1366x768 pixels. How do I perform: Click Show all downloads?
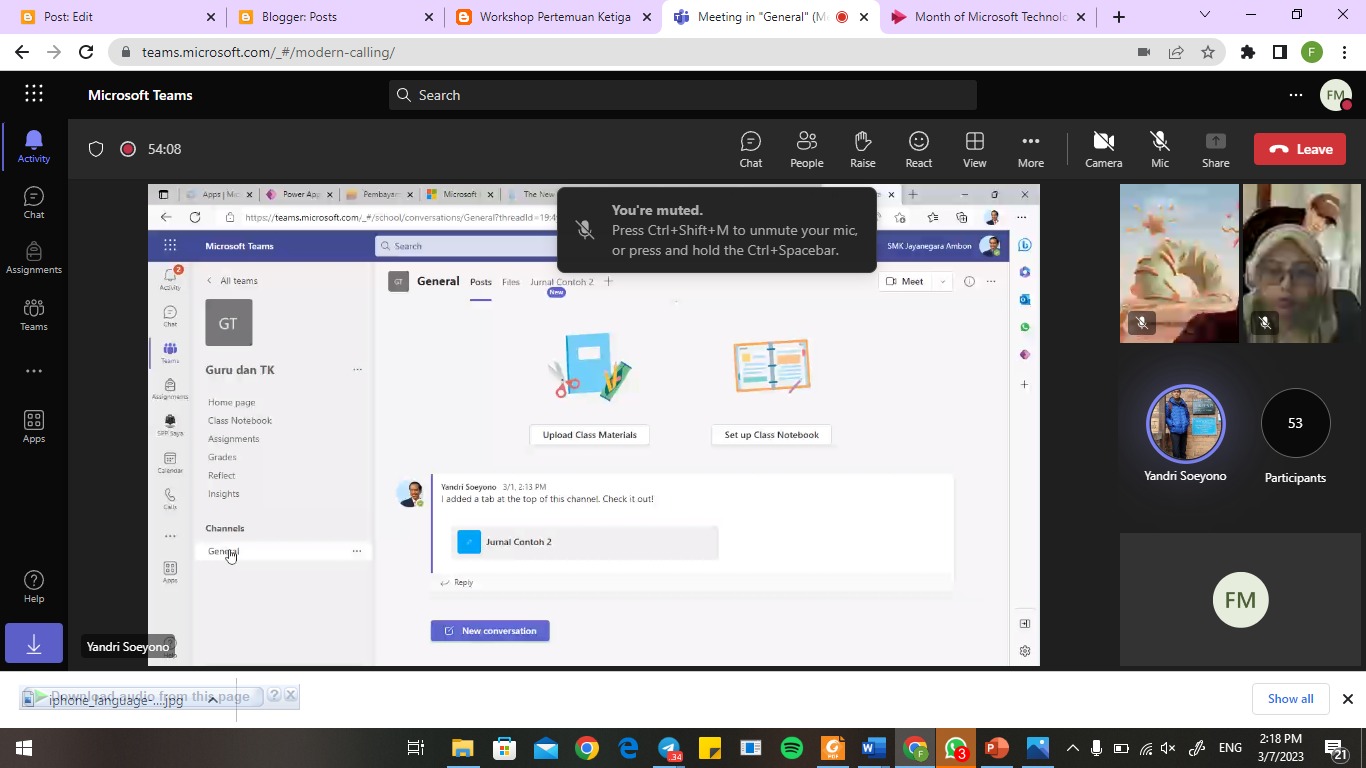coord(1290,699)
